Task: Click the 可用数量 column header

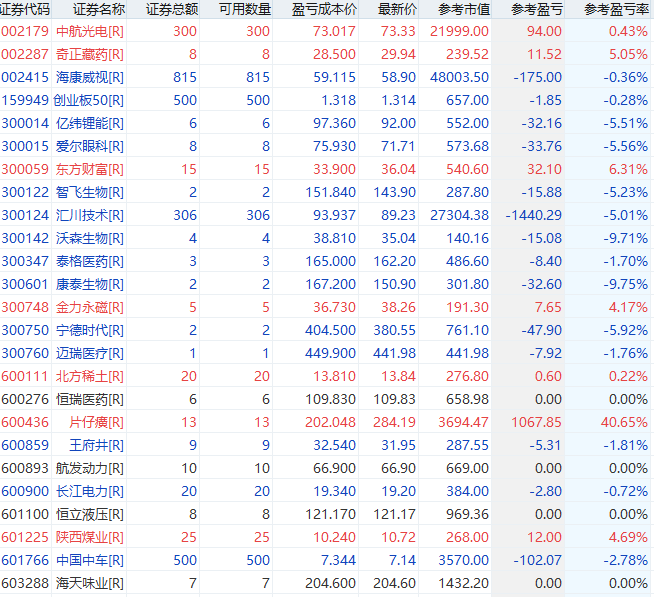Action: point(245,9)
